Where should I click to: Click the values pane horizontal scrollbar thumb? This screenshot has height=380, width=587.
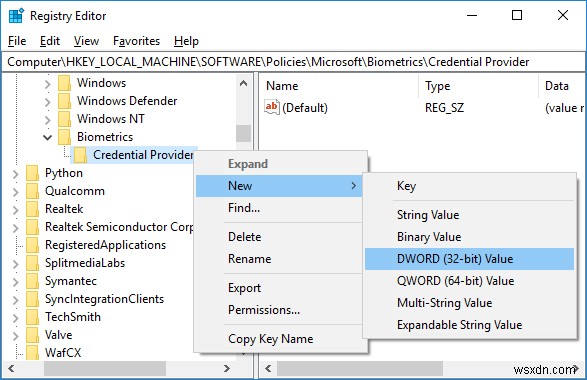pyautogui.click(x=360, y=368)
